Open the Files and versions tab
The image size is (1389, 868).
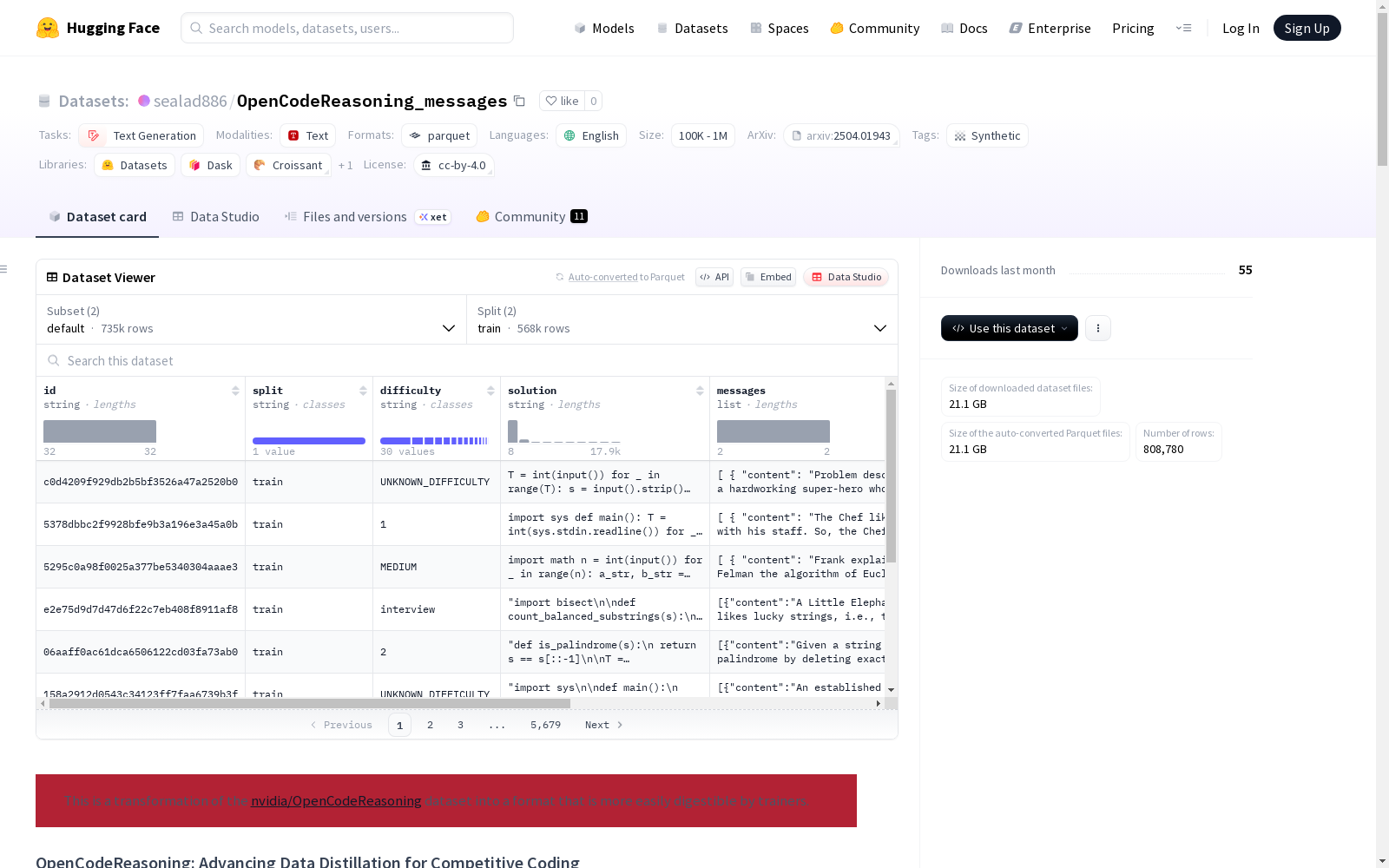pos(367,217)
